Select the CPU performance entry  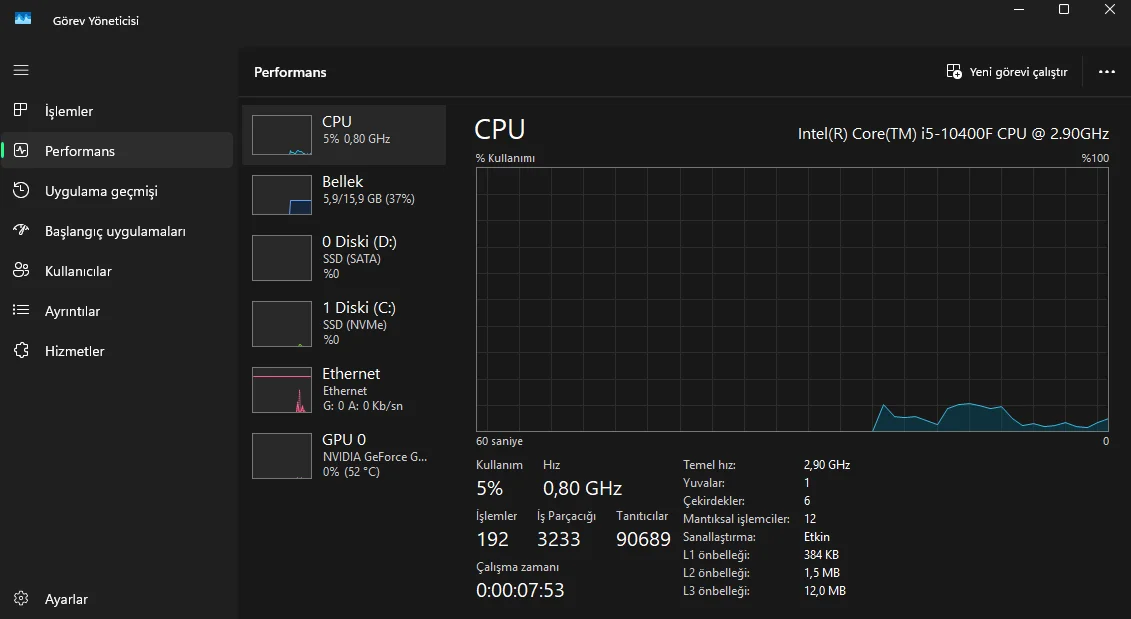(344, 135)
